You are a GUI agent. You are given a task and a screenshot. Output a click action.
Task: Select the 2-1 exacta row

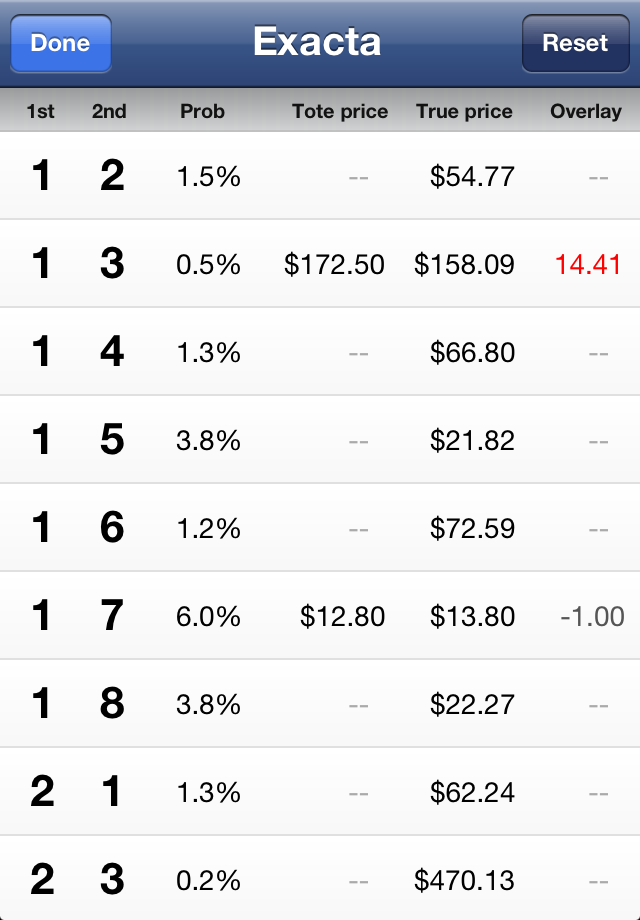pyautogui.click(x=320, y=792)
